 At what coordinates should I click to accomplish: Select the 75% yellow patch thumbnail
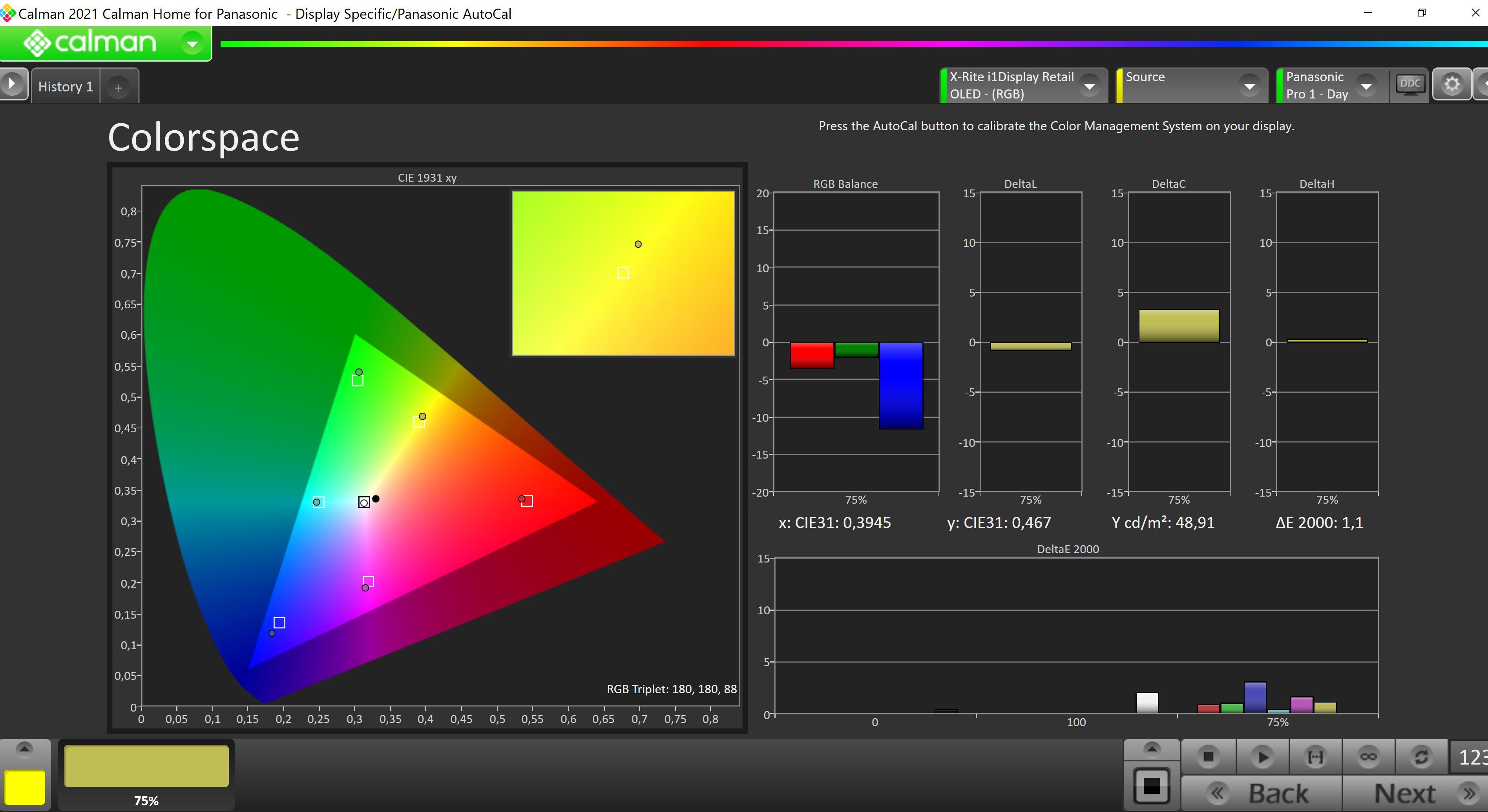[146, 766]
